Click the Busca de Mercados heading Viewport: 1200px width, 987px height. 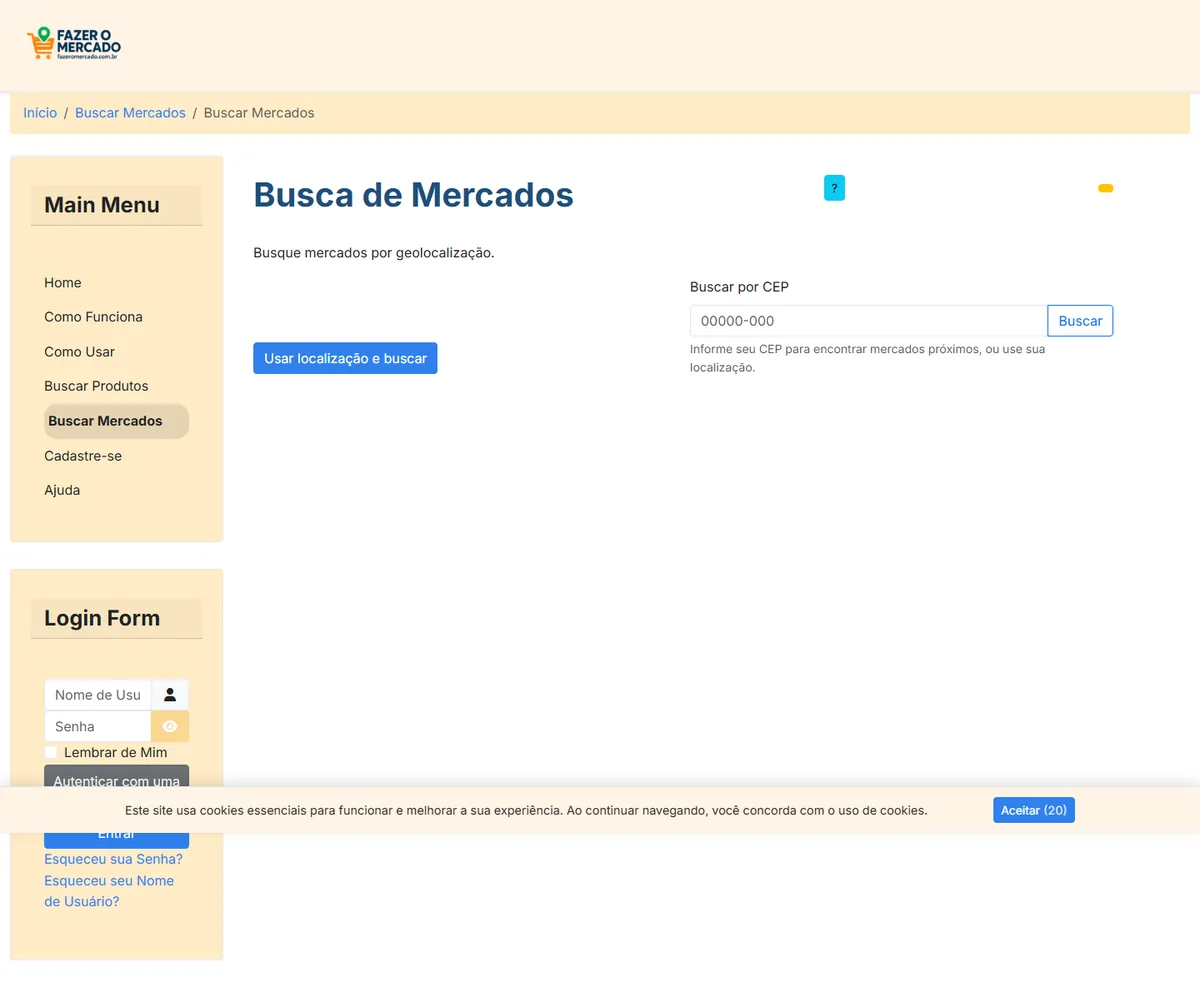pos(413,194)
